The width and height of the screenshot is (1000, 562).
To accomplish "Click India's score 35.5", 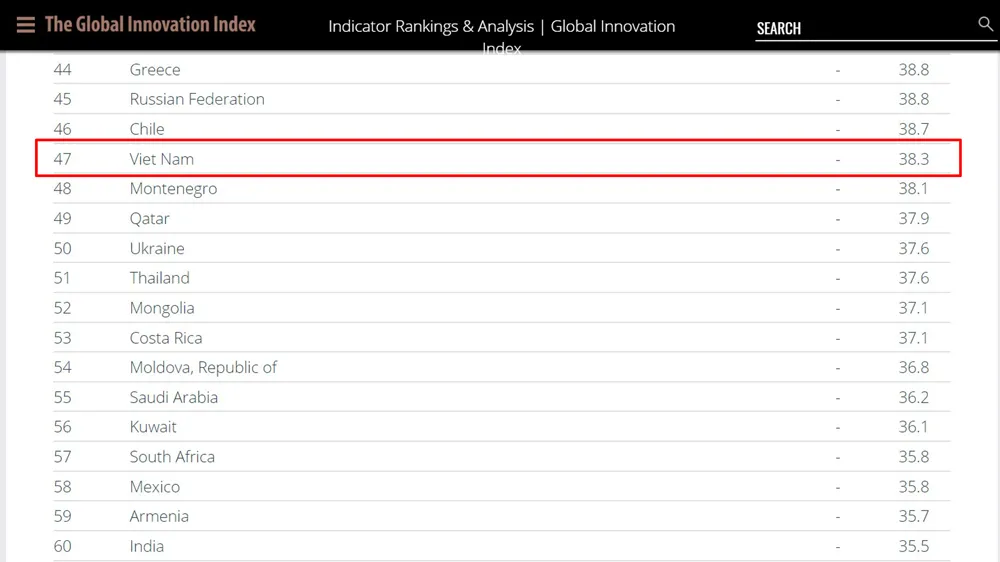I will click(913, 546).
